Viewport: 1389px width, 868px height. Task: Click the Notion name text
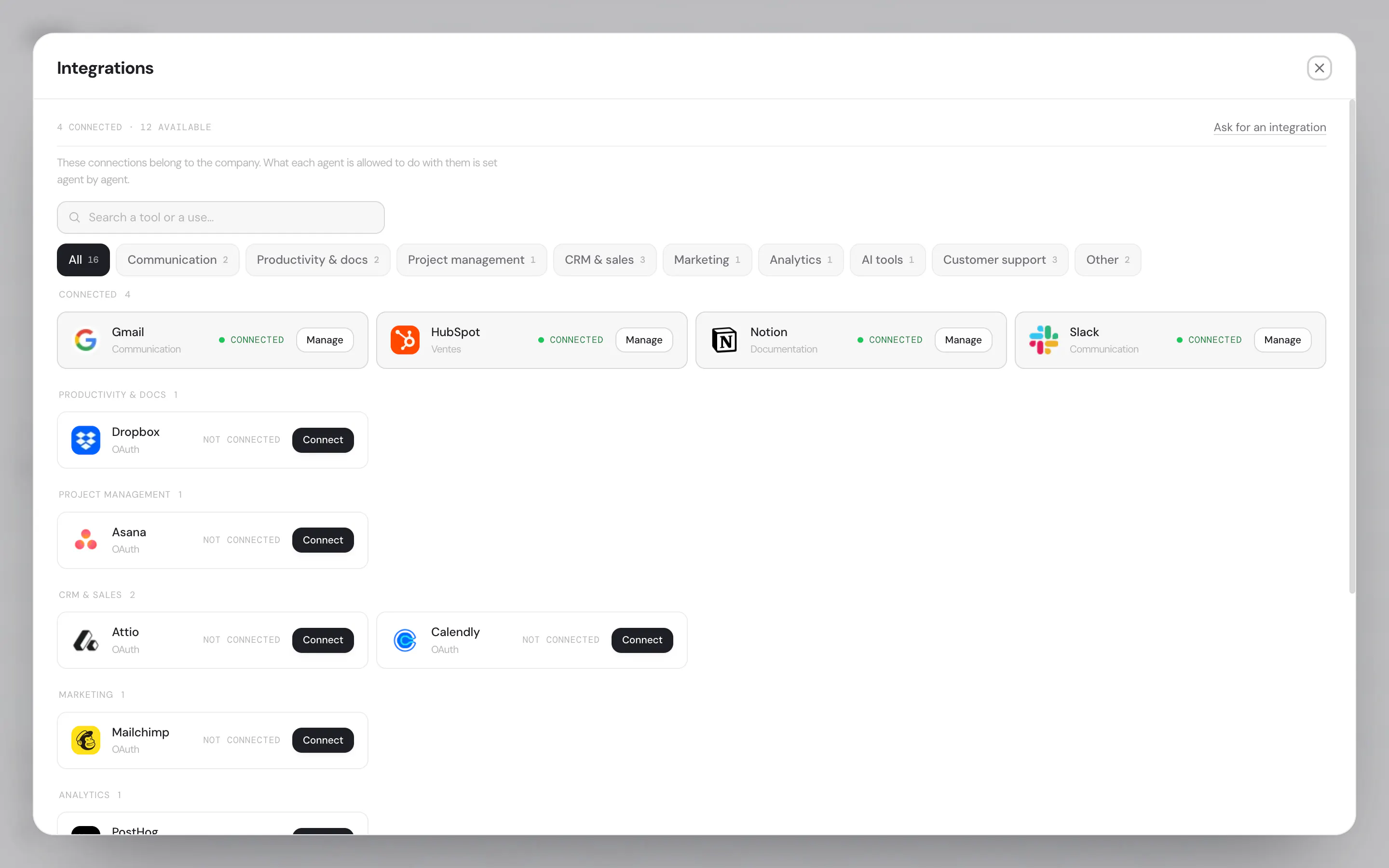pos(769,332)
